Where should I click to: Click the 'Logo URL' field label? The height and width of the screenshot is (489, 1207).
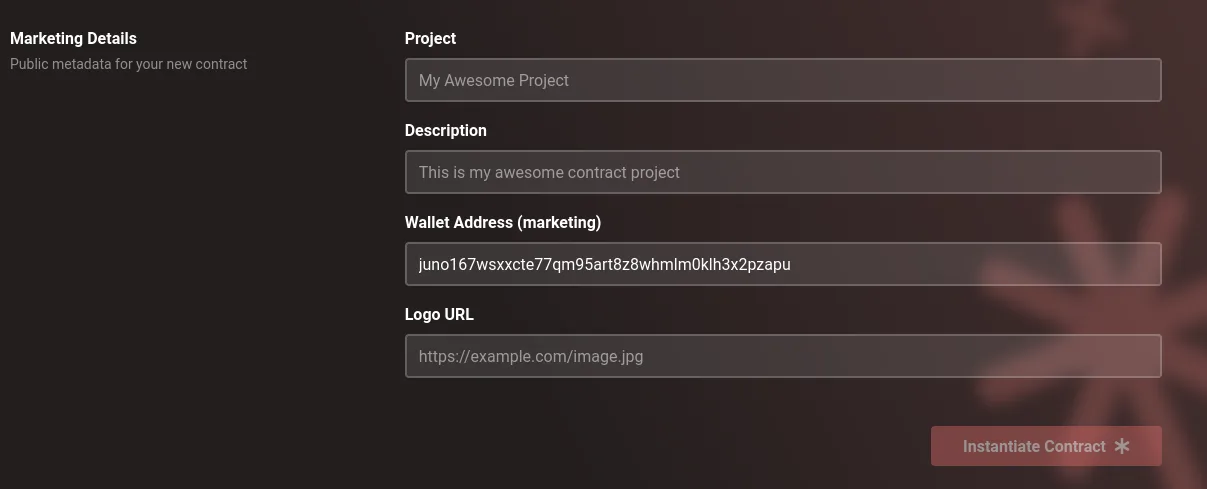point(439,314)
